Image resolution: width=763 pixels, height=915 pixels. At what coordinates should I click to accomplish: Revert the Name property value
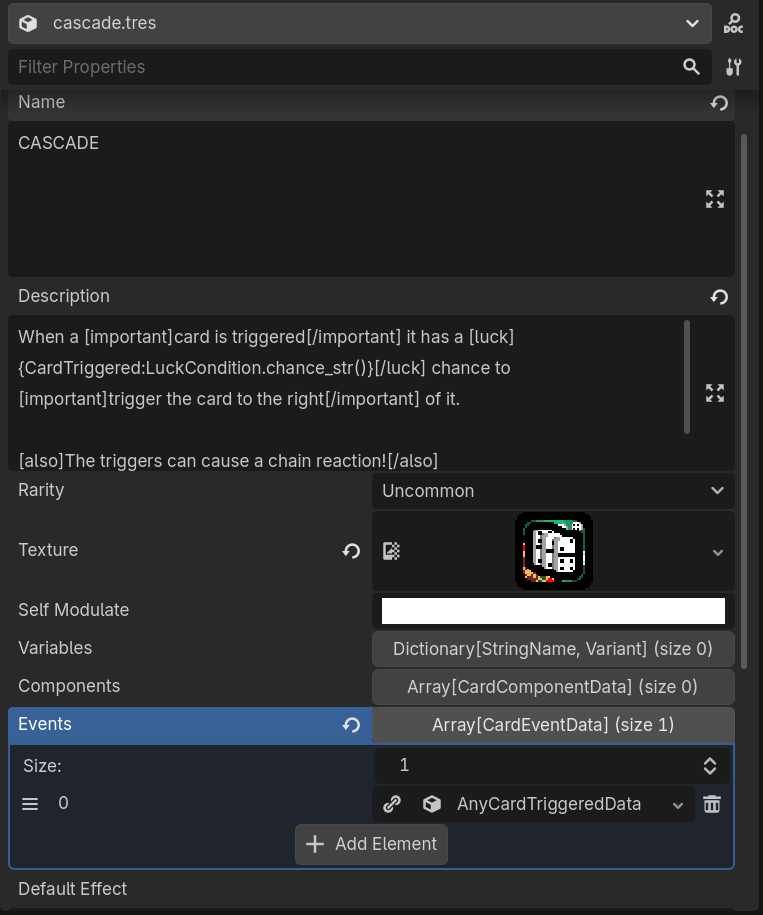pos(718,103)
